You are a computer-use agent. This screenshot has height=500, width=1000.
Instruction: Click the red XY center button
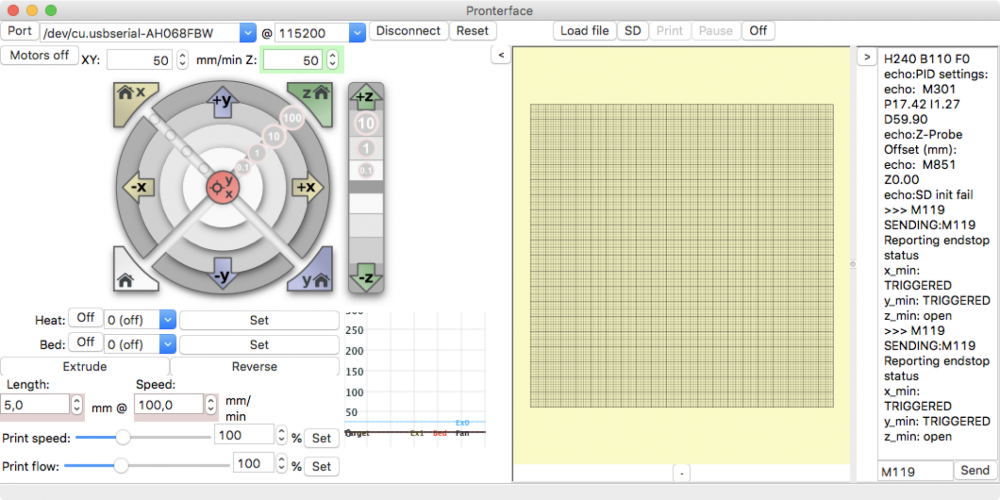[x=223, y=188]
